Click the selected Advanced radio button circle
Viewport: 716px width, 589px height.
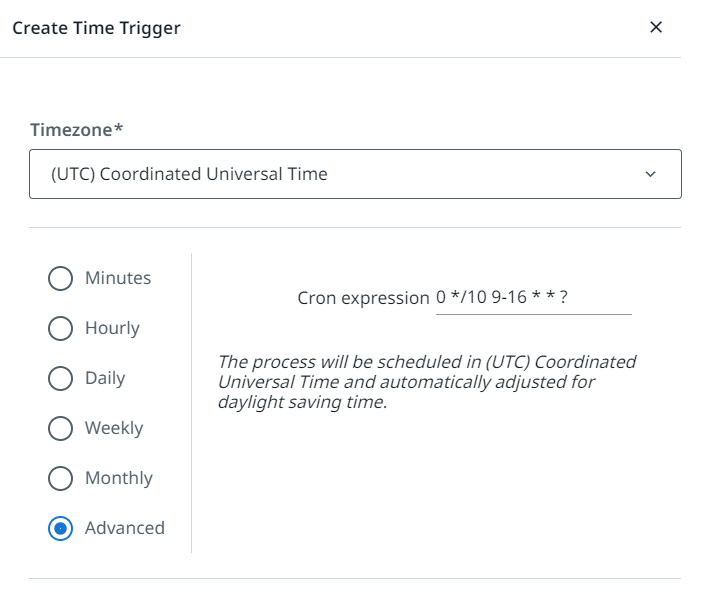tap(60, 528)
